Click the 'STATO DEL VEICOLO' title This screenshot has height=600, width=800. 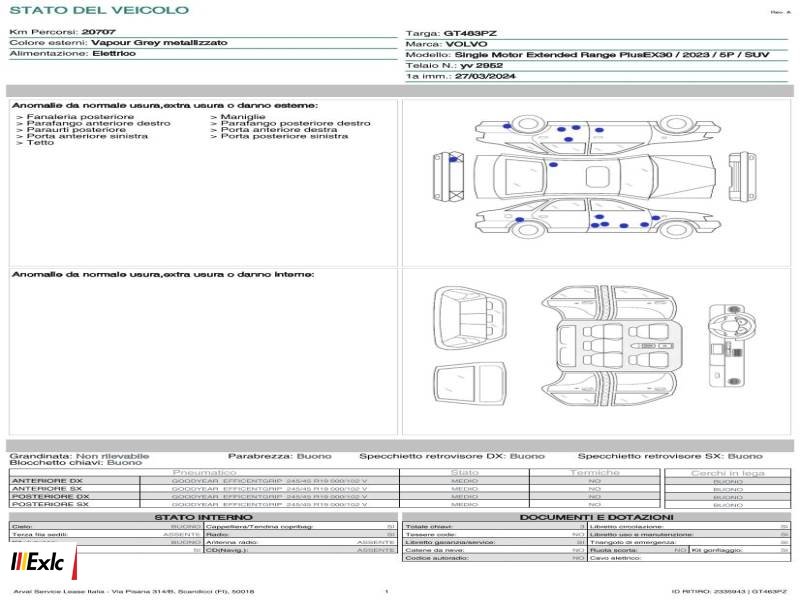[x=99, y=10]
